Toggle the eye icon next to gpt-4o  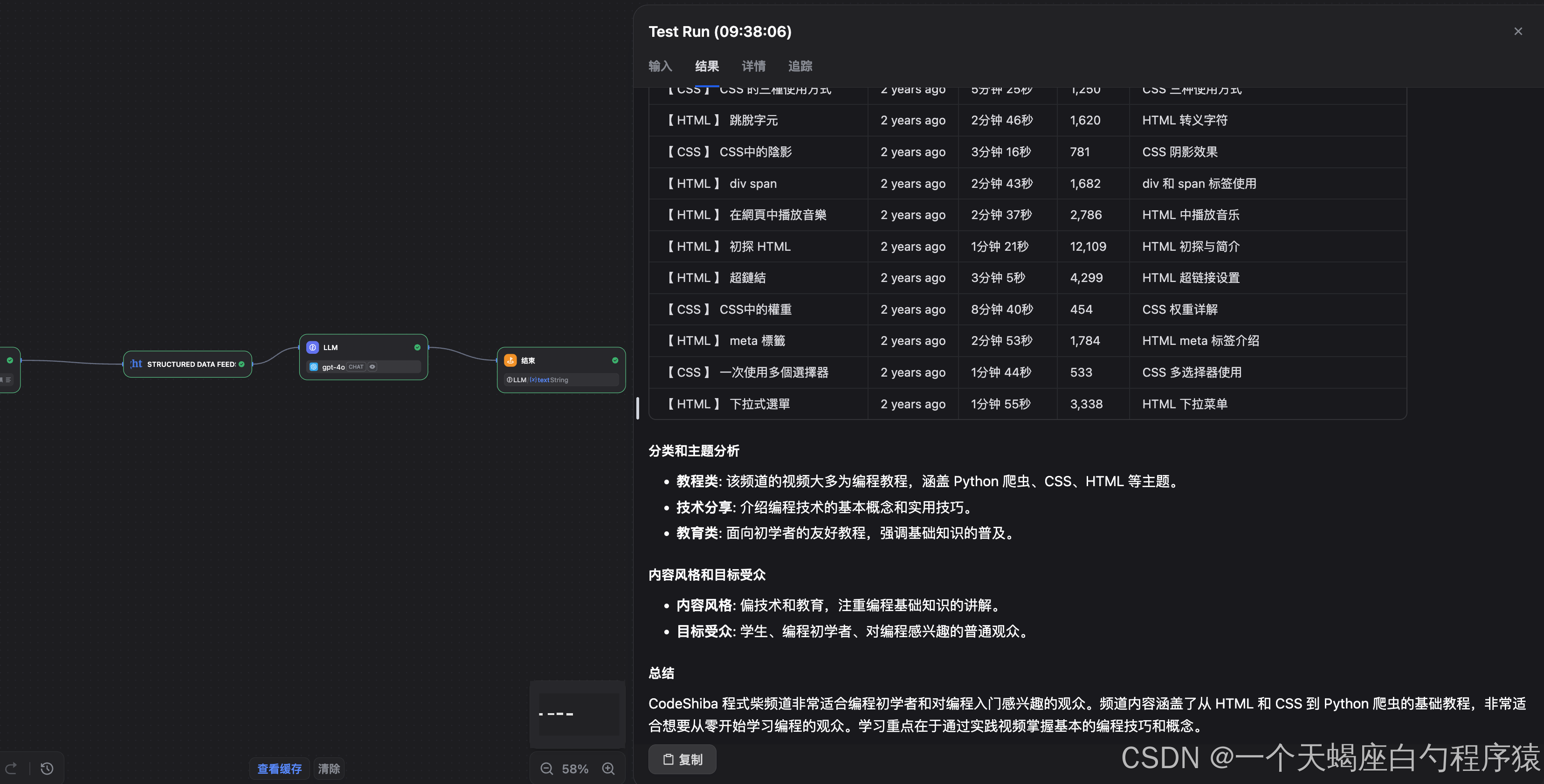point(372,366)
